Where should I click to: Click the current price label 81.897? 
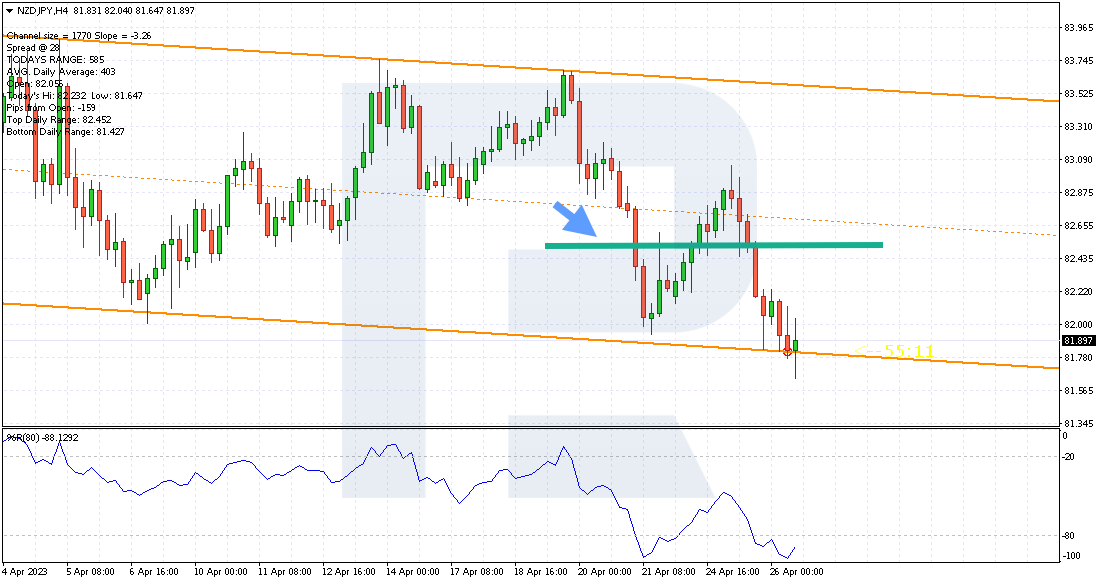1078,341
